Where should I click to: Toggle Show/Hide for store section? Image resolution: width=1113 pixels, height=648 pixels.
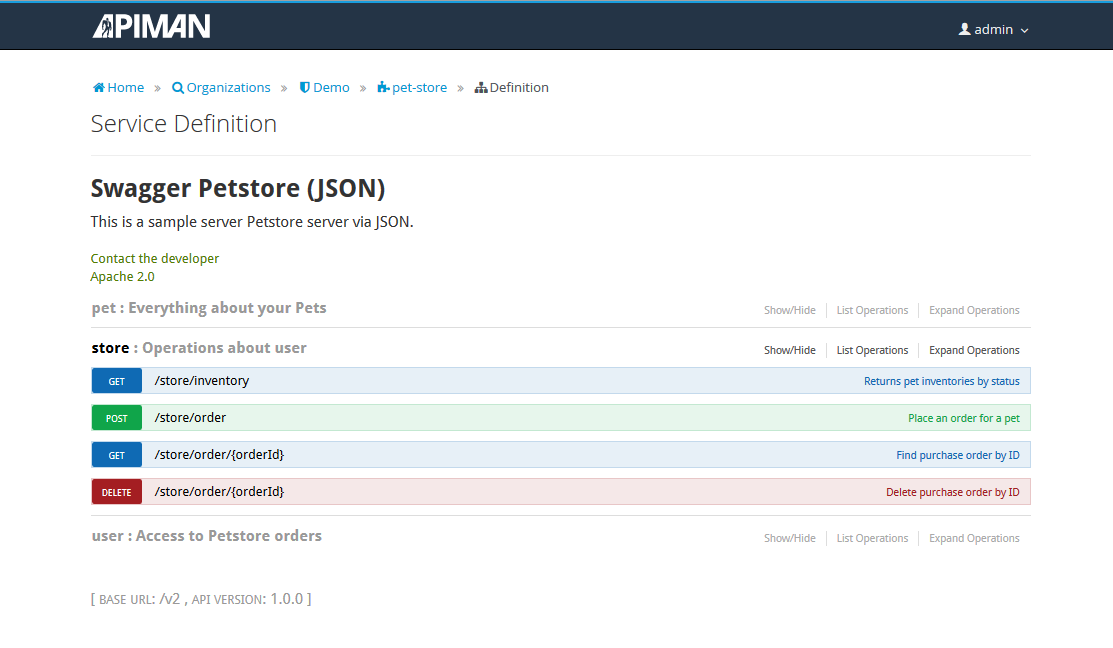point(789,350)
